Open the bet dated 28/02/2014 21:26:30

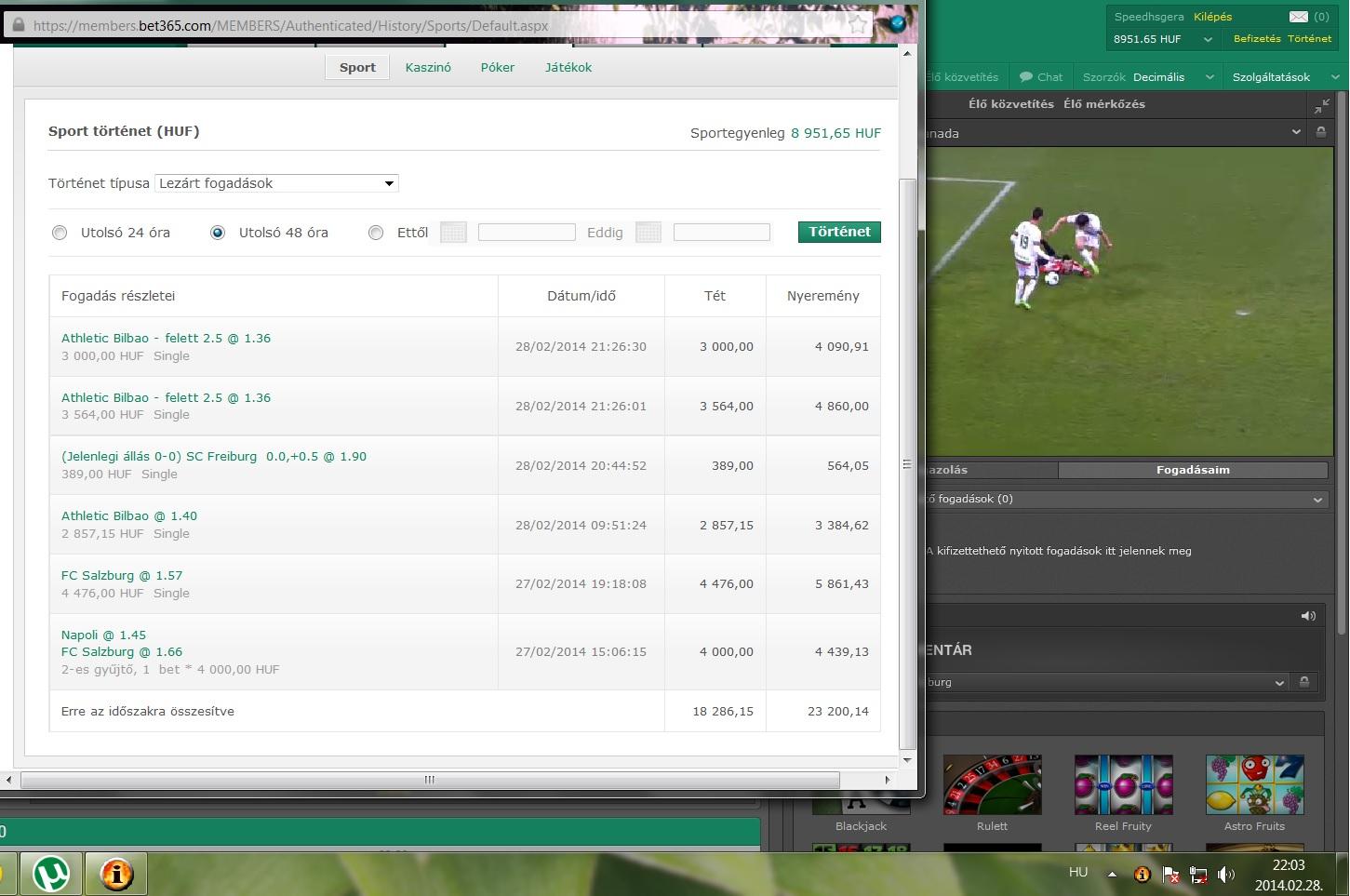click(166, 338)
